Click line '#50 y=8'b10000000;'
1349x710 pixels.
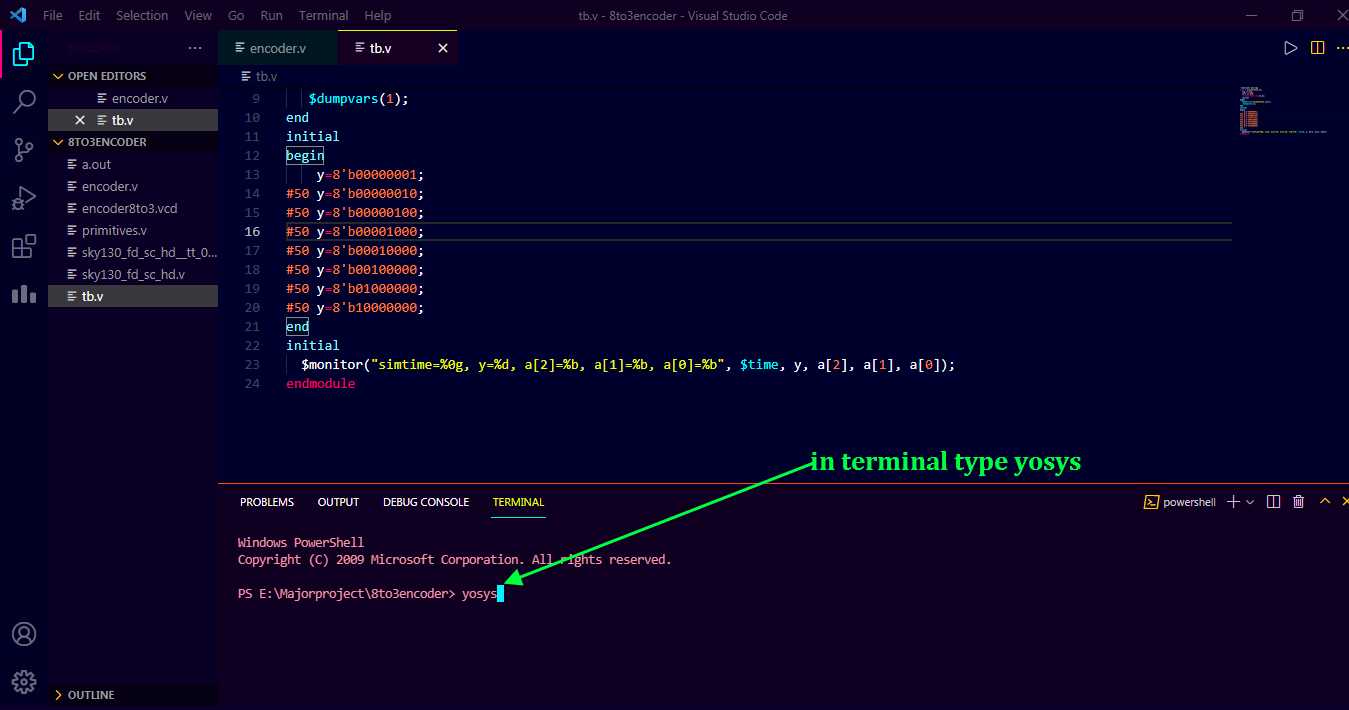click(x=355, y=308)
